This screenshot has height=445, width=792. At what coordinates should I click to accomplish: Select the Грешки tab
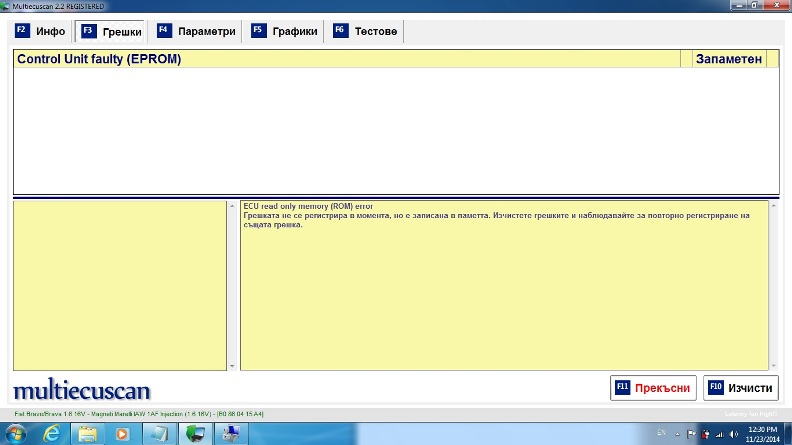pos(111,31)
